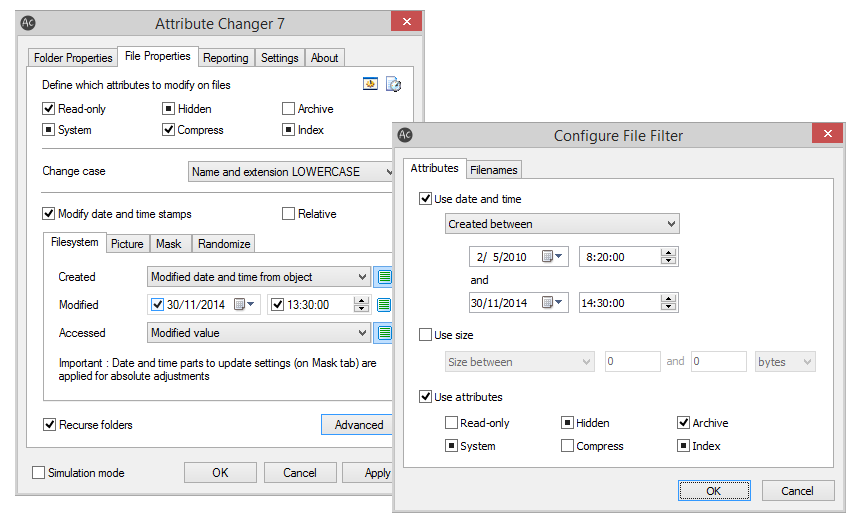860x530 pixels.
Task: Switch to Picture timestamp tab
Action: (127, 244)
